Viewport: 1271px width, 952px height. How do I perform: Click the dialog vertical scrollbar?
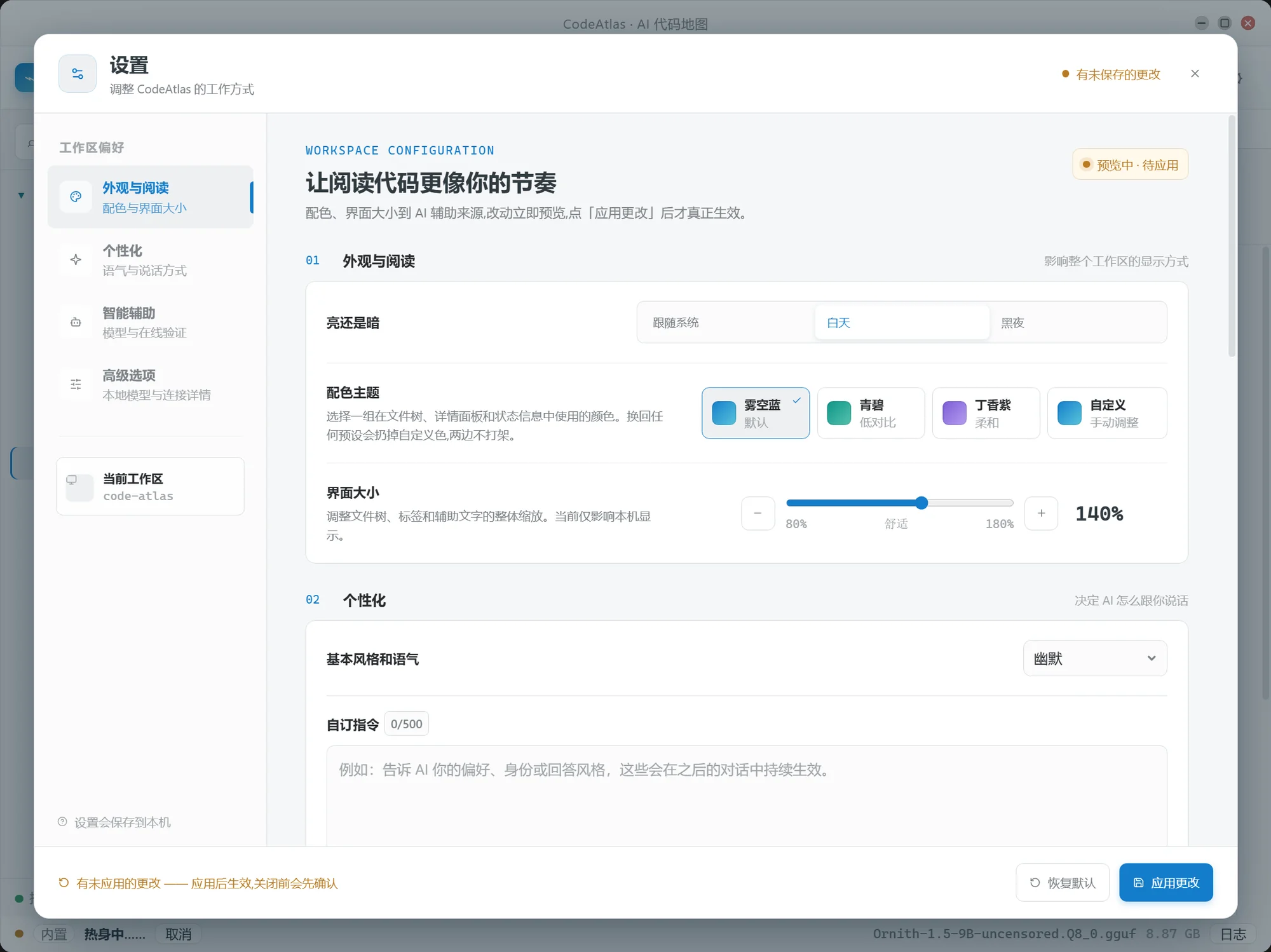[x=1232, y=236]
